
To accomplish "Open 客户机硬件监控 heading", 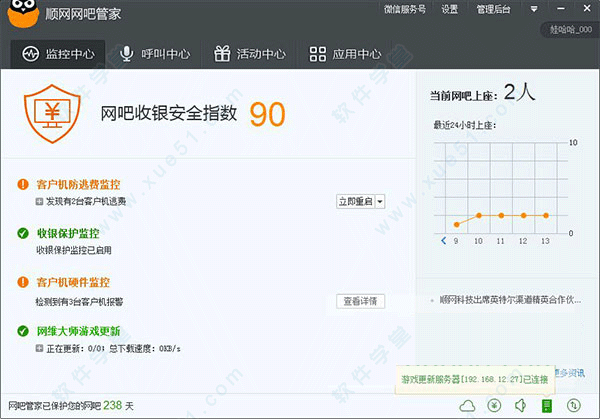I will (x=73, y=282).
